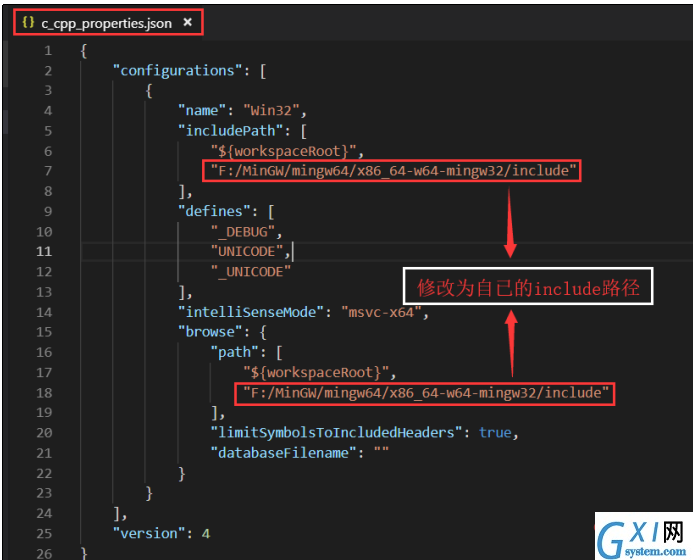693x560 pixels.
Task: Click the "Win32" name value
Action: (271, 110)
